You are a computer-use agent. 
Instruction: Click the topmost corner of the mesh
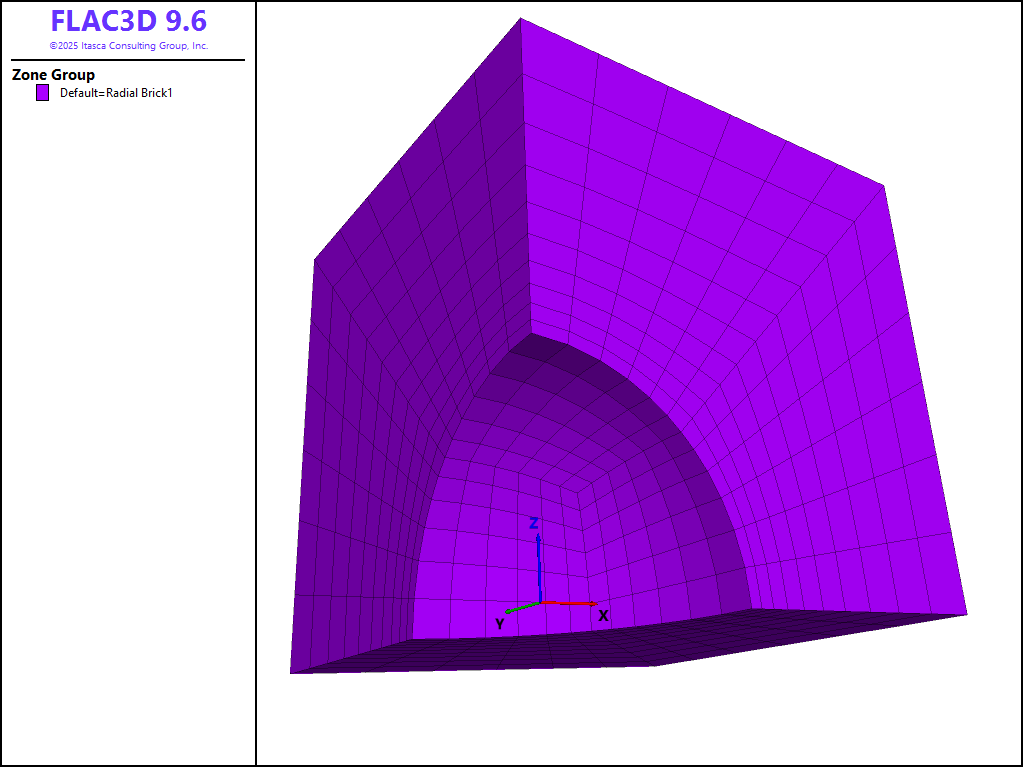coord(521,18)
